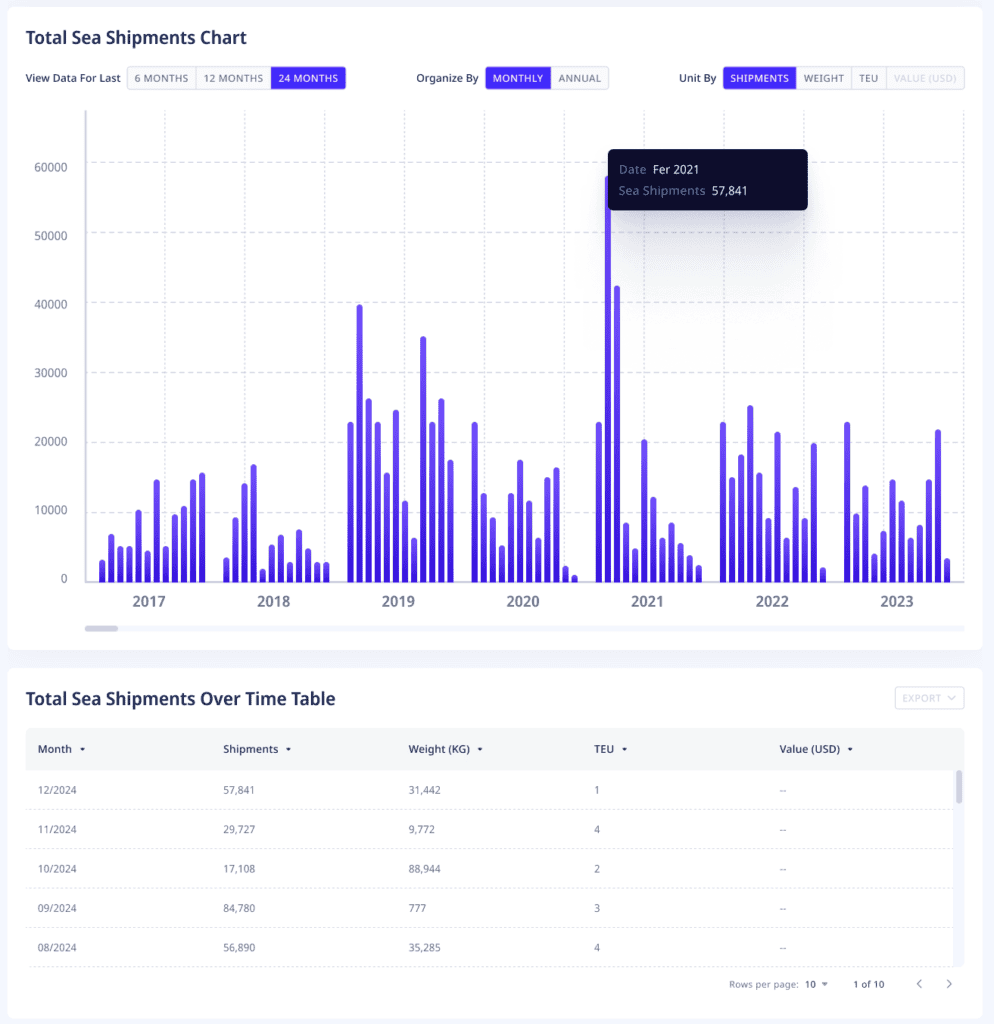The width and height of the screenshot is (994, 1024).
Task: Click the 2017 x-axis label
Action: (149, 601)
